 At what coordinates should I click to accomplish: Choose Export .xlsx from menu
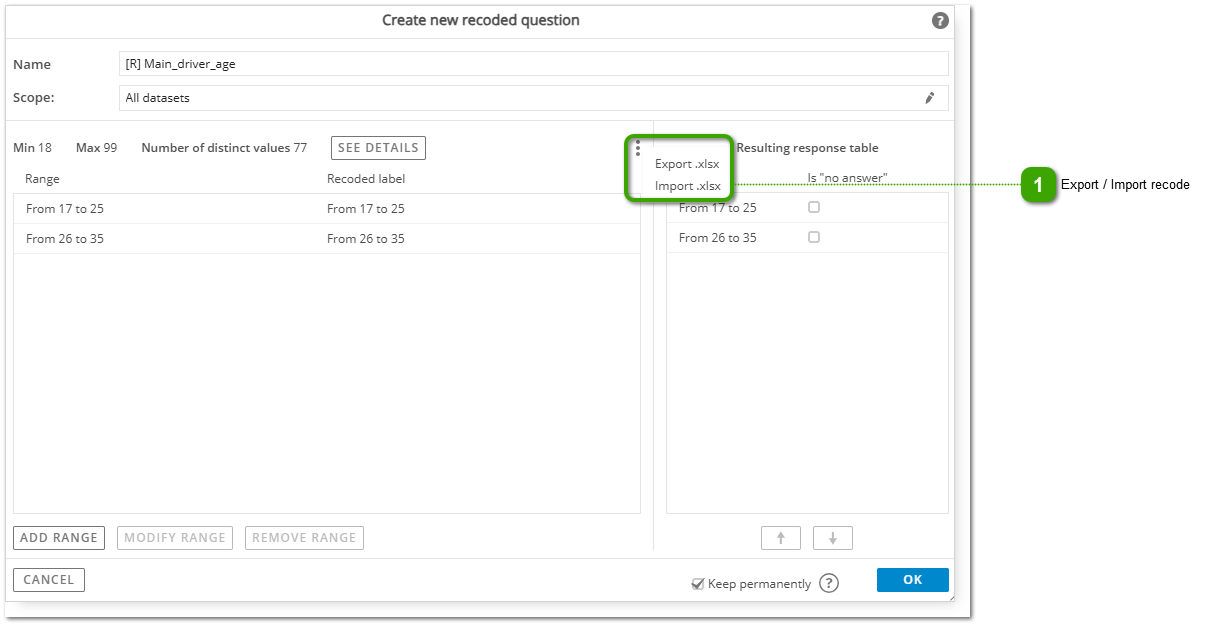point(687,164)
